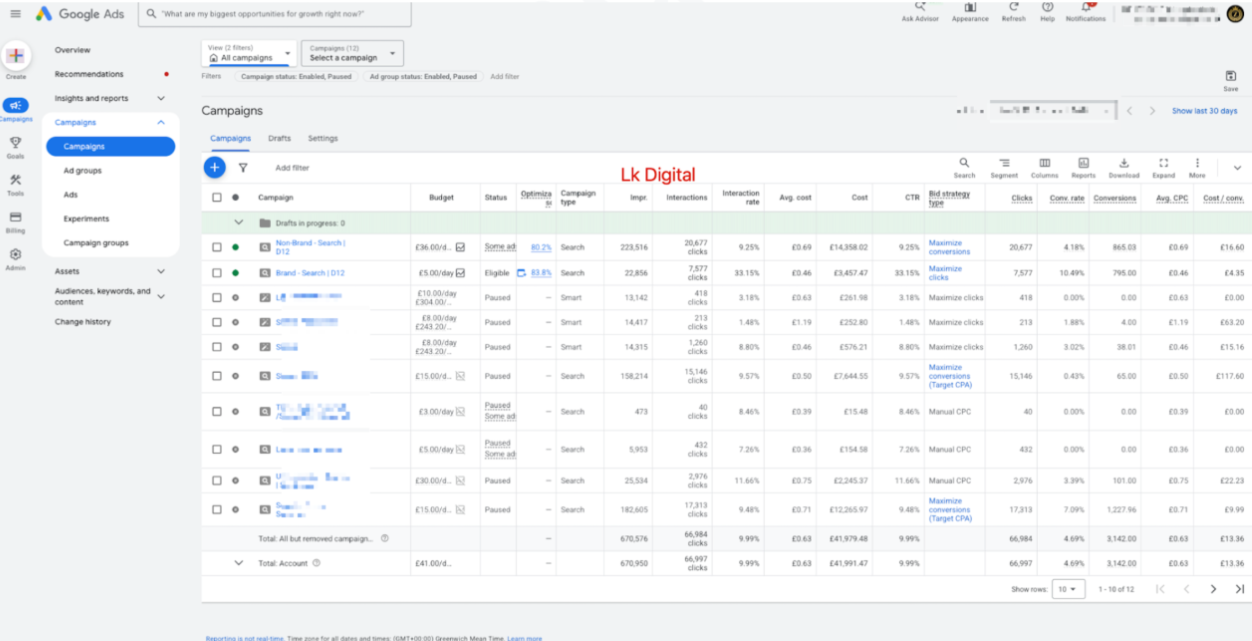
Task: Click the Refresh icon
Action: [1013, 7]
